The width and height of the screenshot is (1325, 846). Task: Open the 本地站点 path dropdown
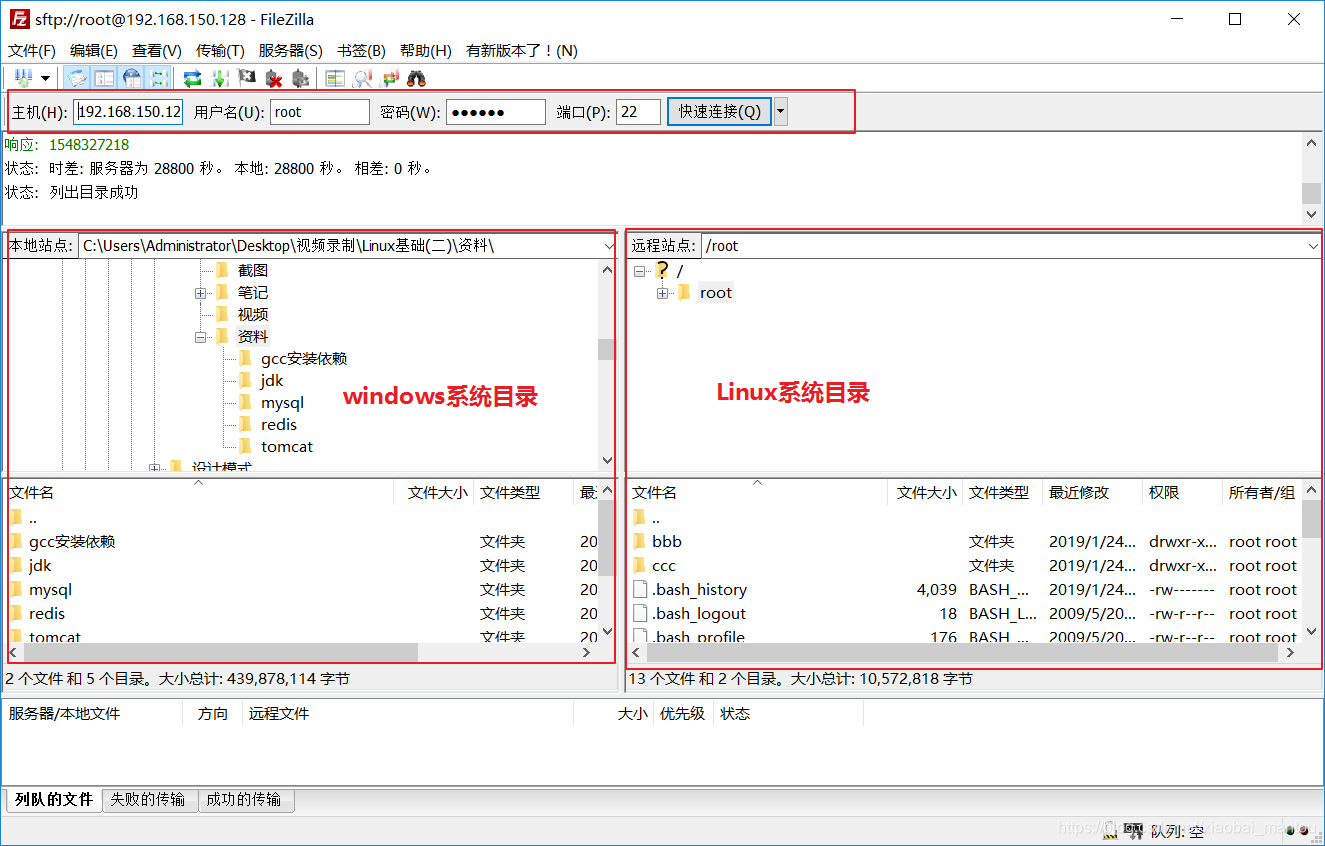point(609,245)
